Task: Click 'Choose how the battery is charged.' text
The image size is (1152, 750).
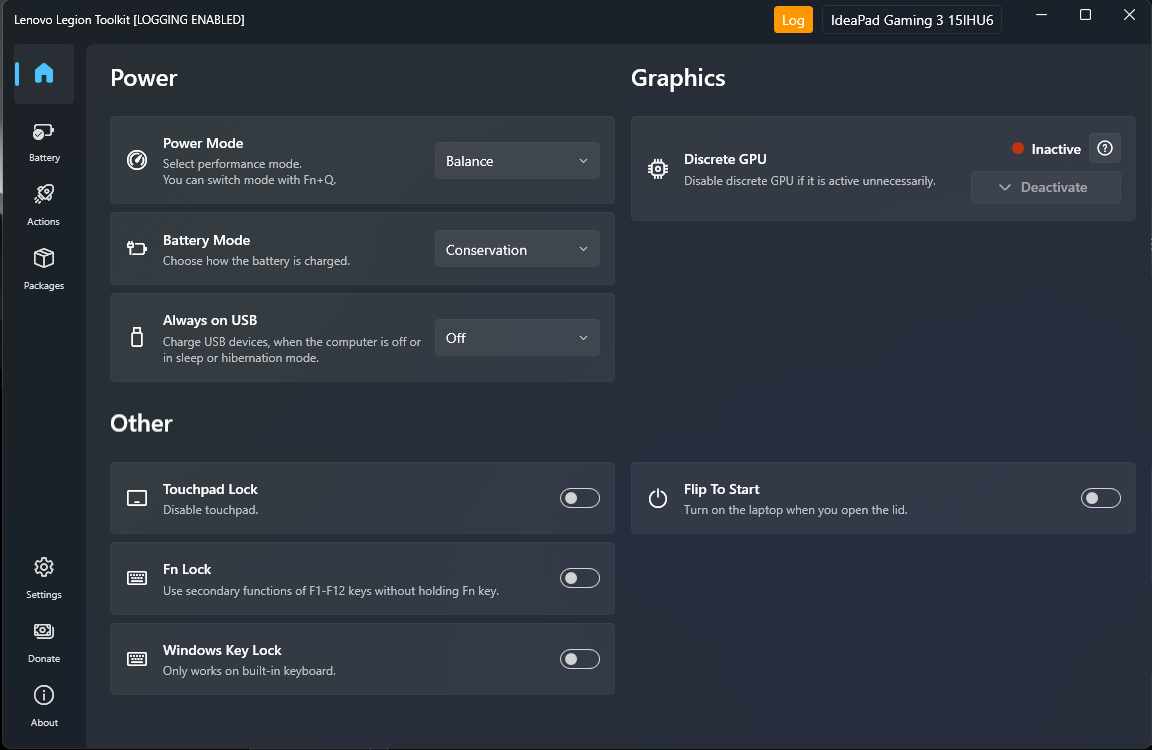Action: (x=256, y=261)
